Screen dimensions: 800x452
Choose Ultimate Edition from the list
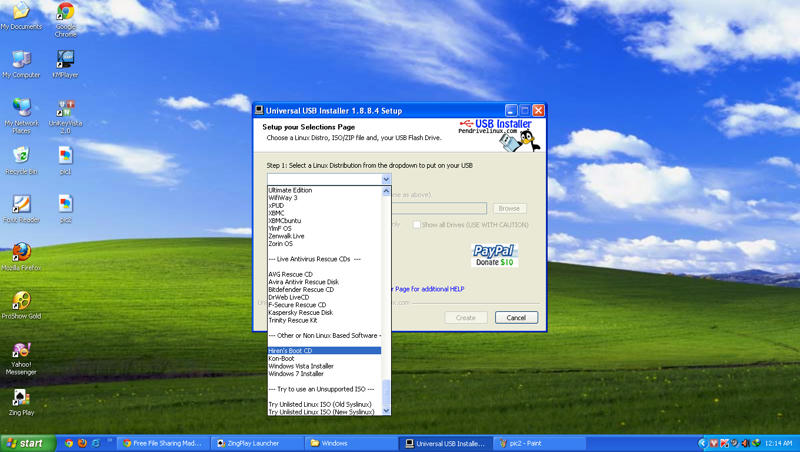324,190
